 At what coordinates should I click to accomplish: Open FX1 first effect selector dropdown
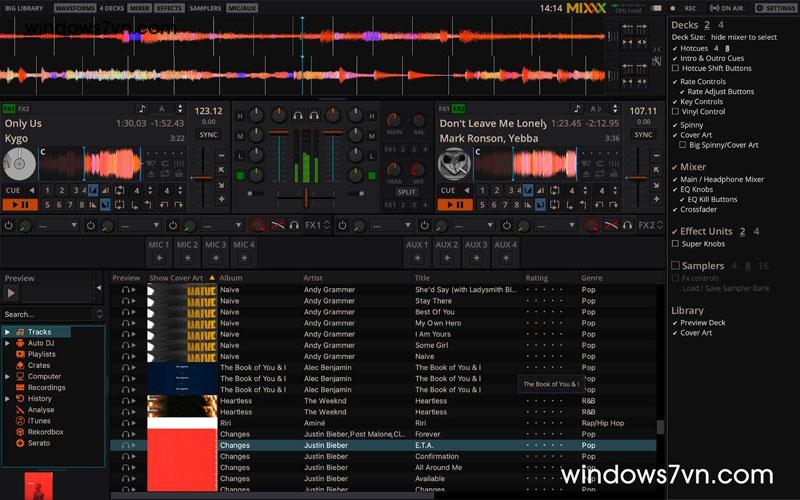point(58,225)
